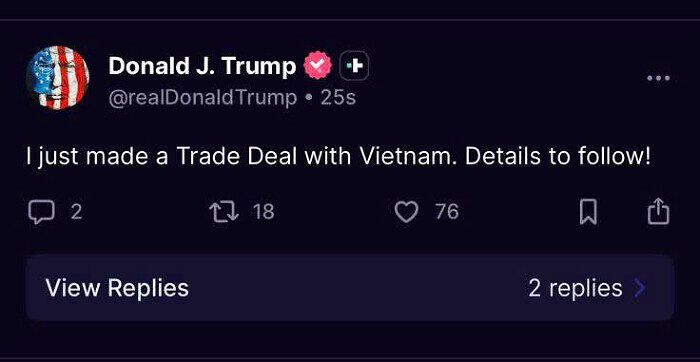The height and width of the screenshot is (362, 700).
Task: Select the View Replies label
Action: pyautogui.click(x=117, y=288)
